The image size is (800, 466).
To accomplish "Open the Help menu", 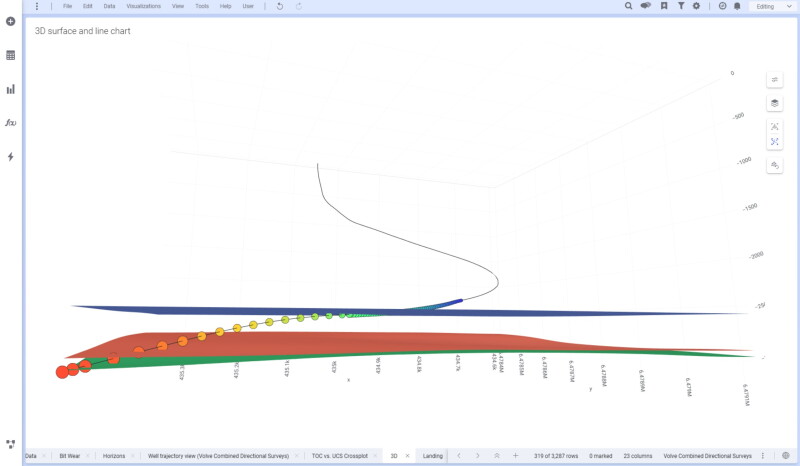I will click(226, 6).
